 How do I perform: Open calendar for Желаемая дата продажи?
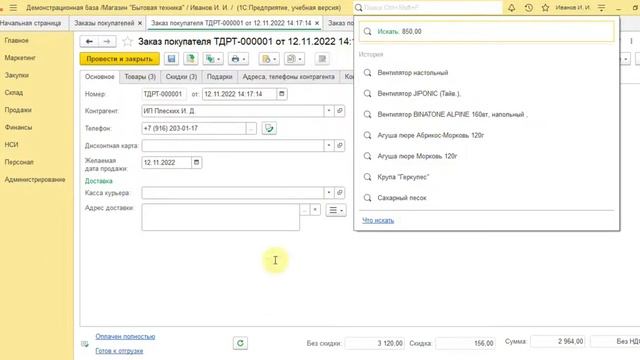(196, 162)
